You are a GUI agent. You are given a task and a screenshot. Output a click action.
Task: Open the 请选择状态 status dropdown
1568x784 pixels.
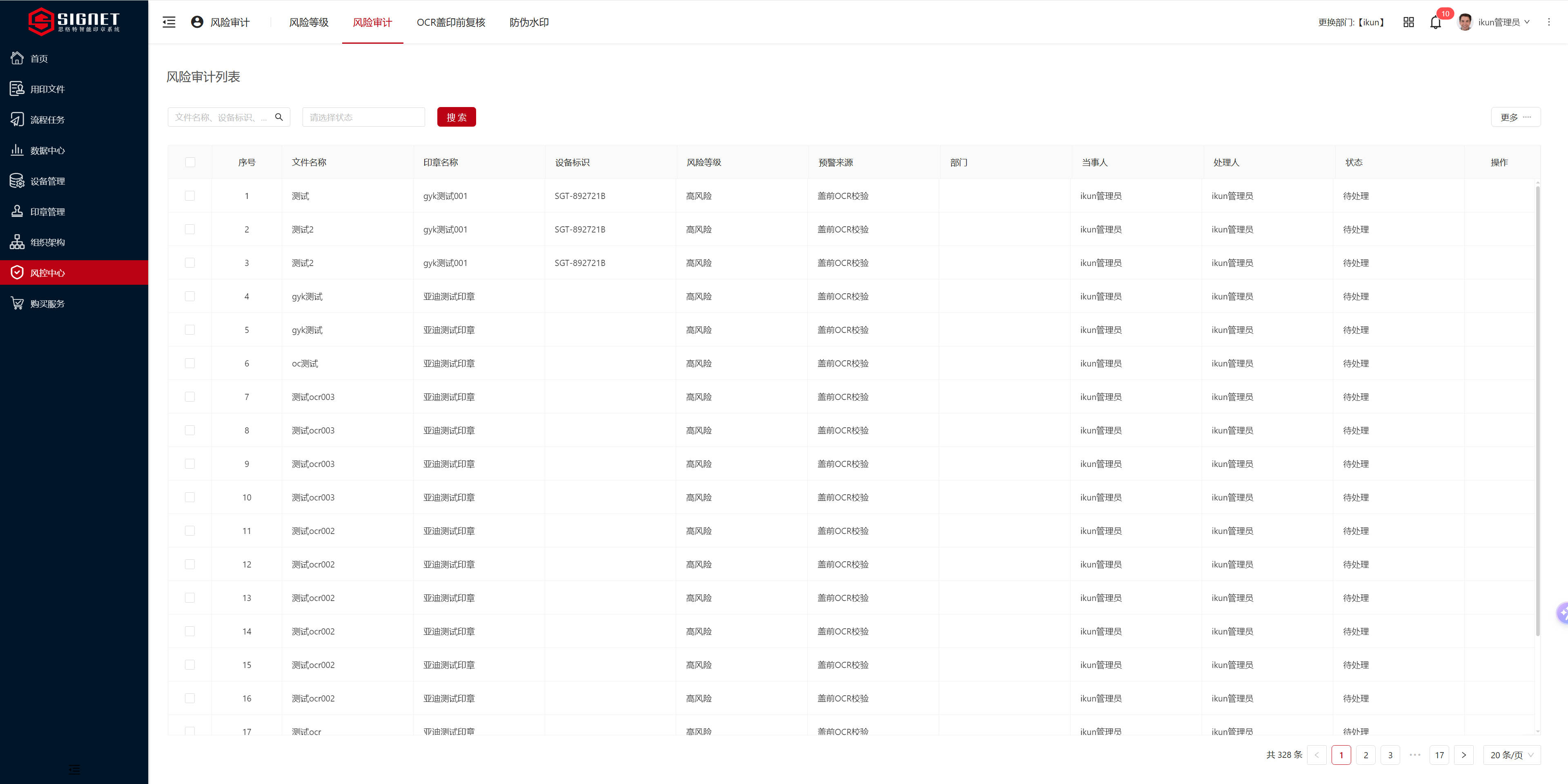point(363,117)
